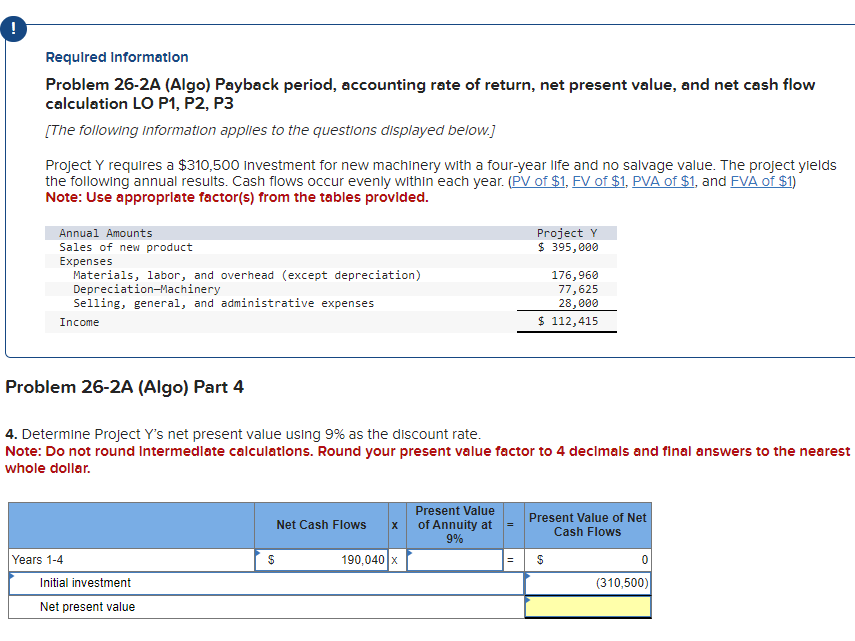The image size is (855, 641).
Task: Click the yellow Net present value answer cell
Action: [588, 606]
